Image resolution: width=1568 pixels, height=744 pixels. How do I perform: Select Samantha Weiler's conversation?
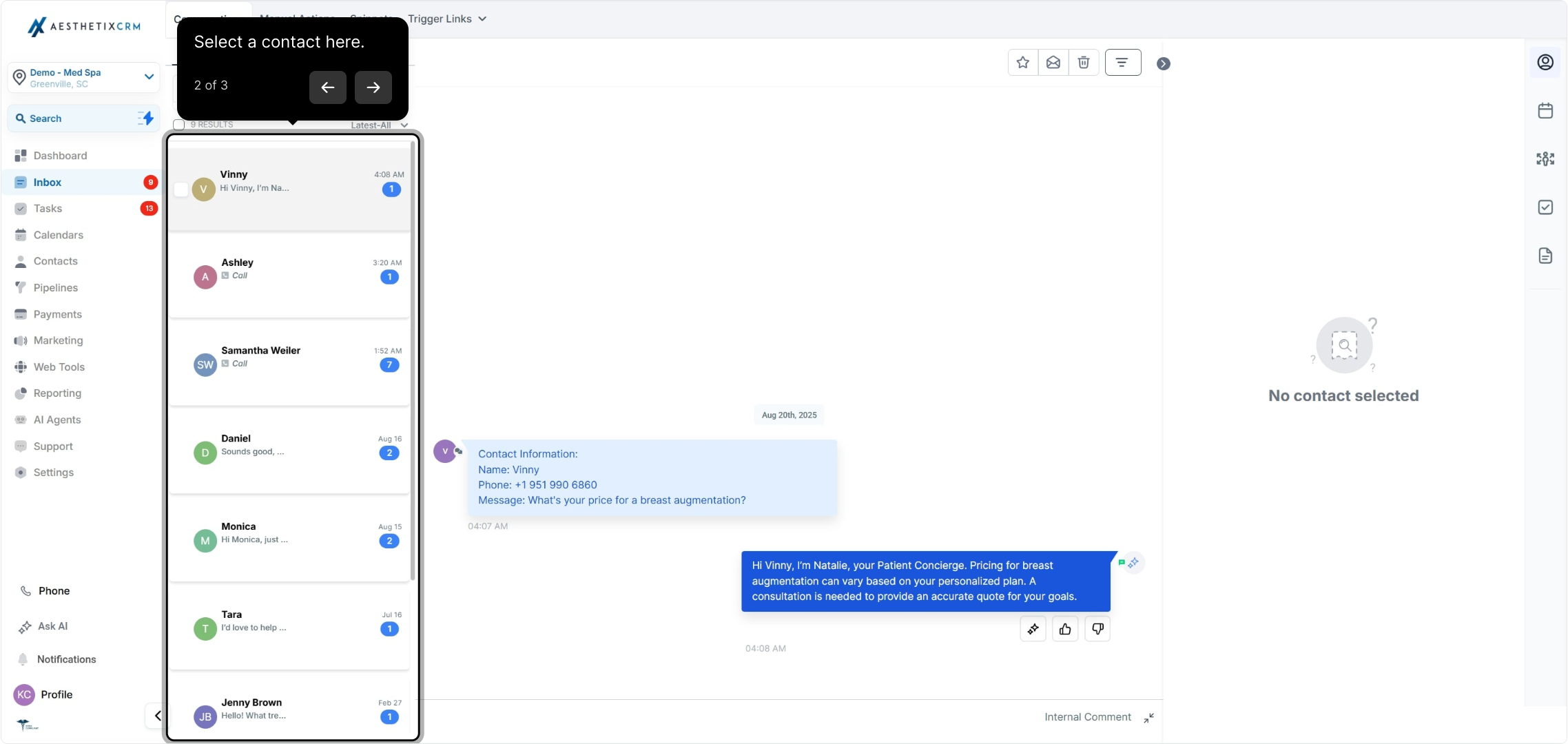289,364
